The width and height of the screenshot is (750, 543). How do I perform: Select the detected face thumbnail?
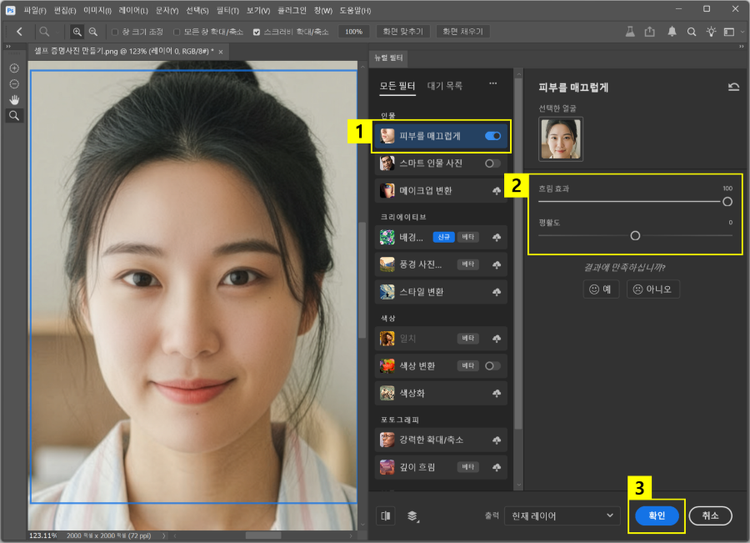561,139
